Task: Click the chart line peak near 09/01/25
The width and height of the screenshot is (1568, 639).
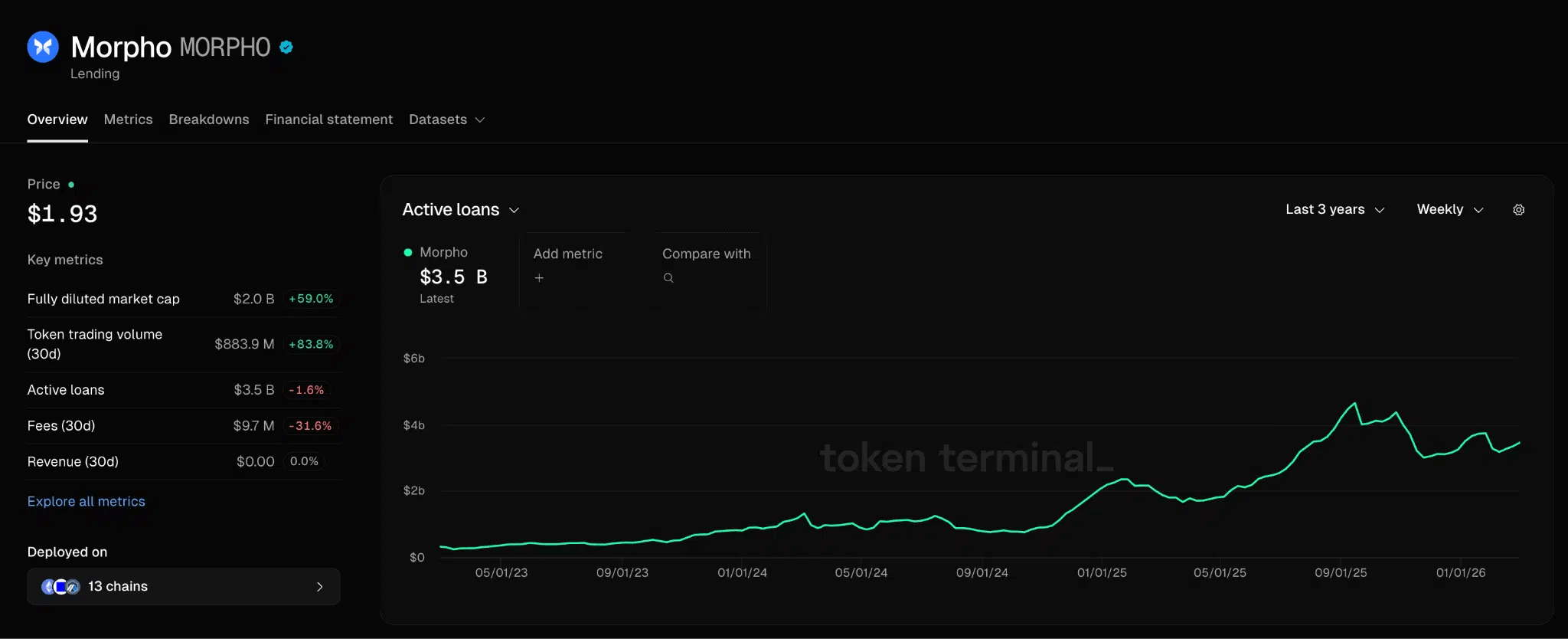Action: coord(1354,404)
